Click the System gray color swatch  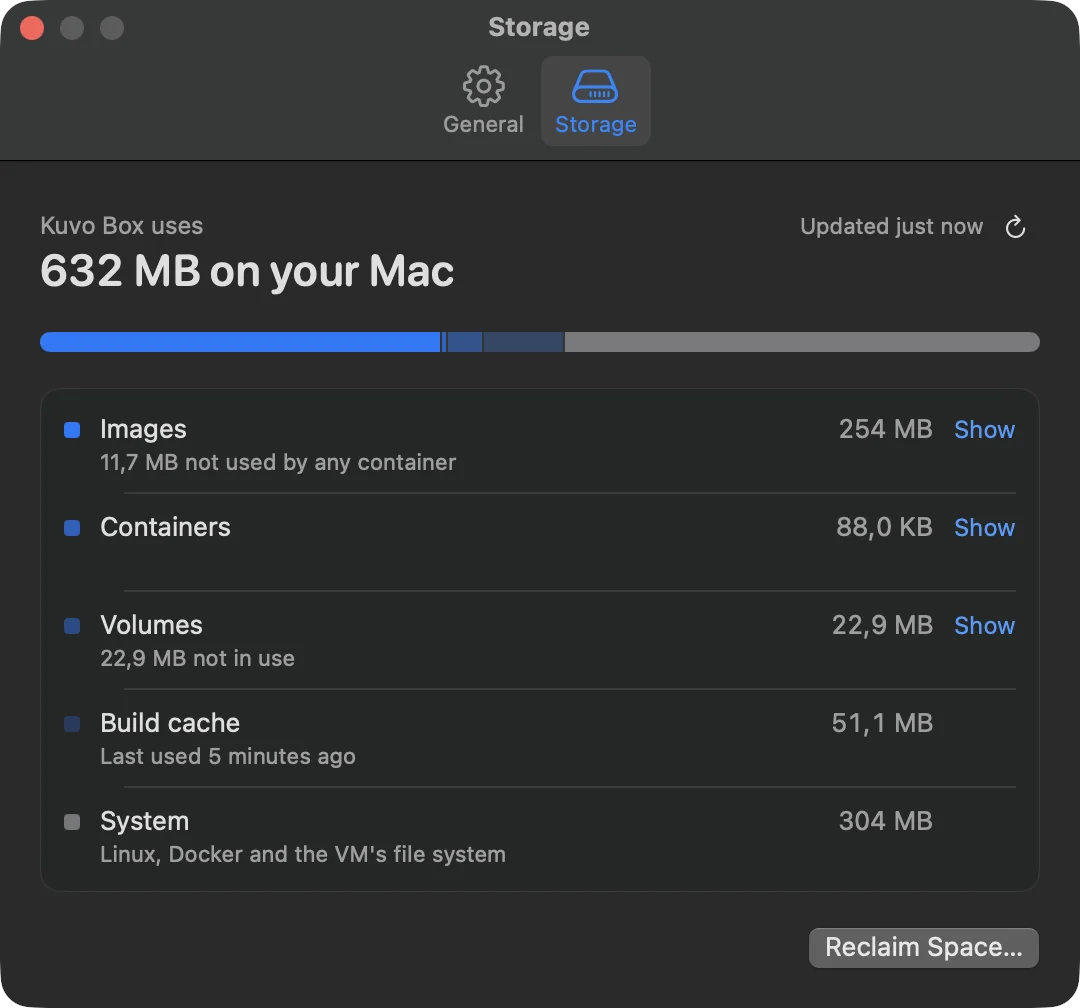point(72,821)
